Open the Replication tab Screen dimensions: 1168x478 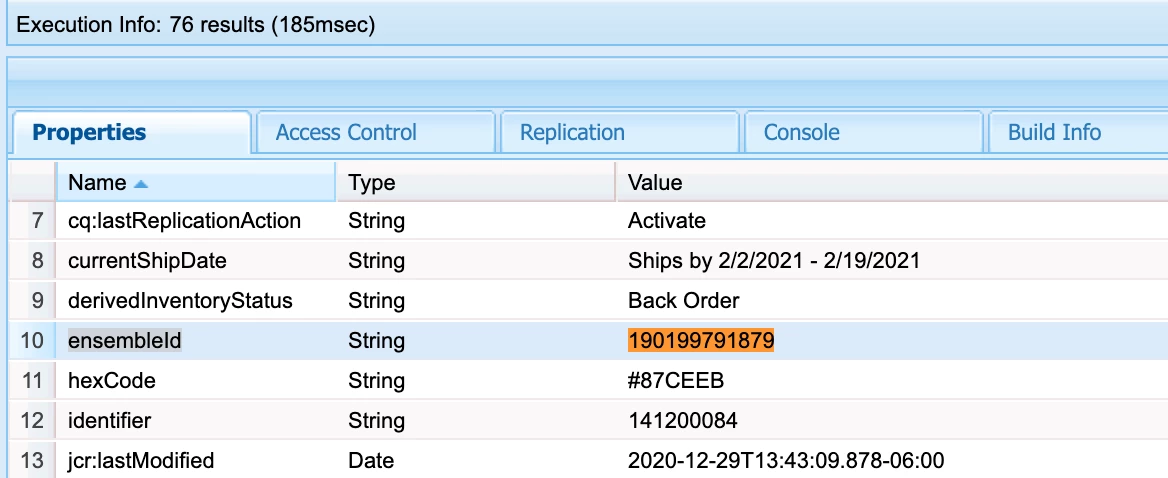click(x=572, y=132)
